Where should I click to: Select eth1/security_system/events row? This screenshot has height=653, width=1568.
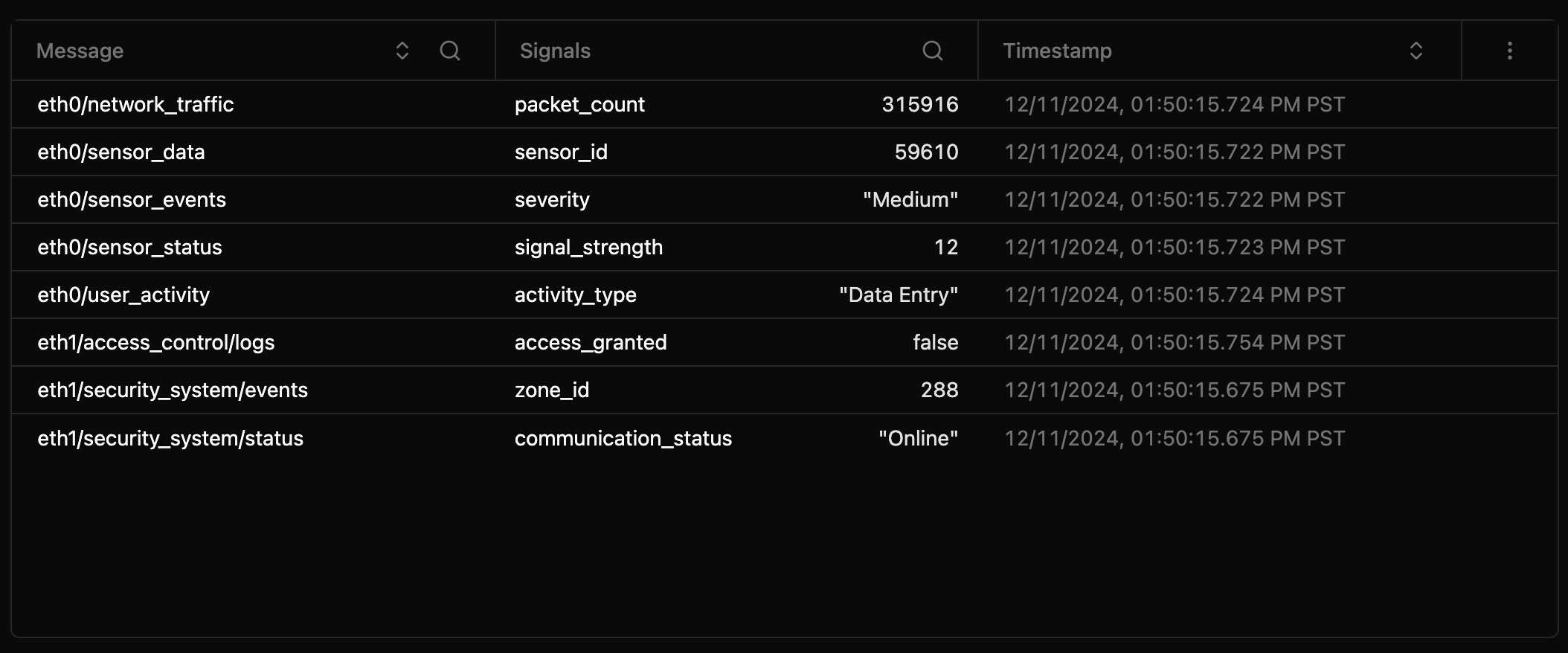point(173,390)
